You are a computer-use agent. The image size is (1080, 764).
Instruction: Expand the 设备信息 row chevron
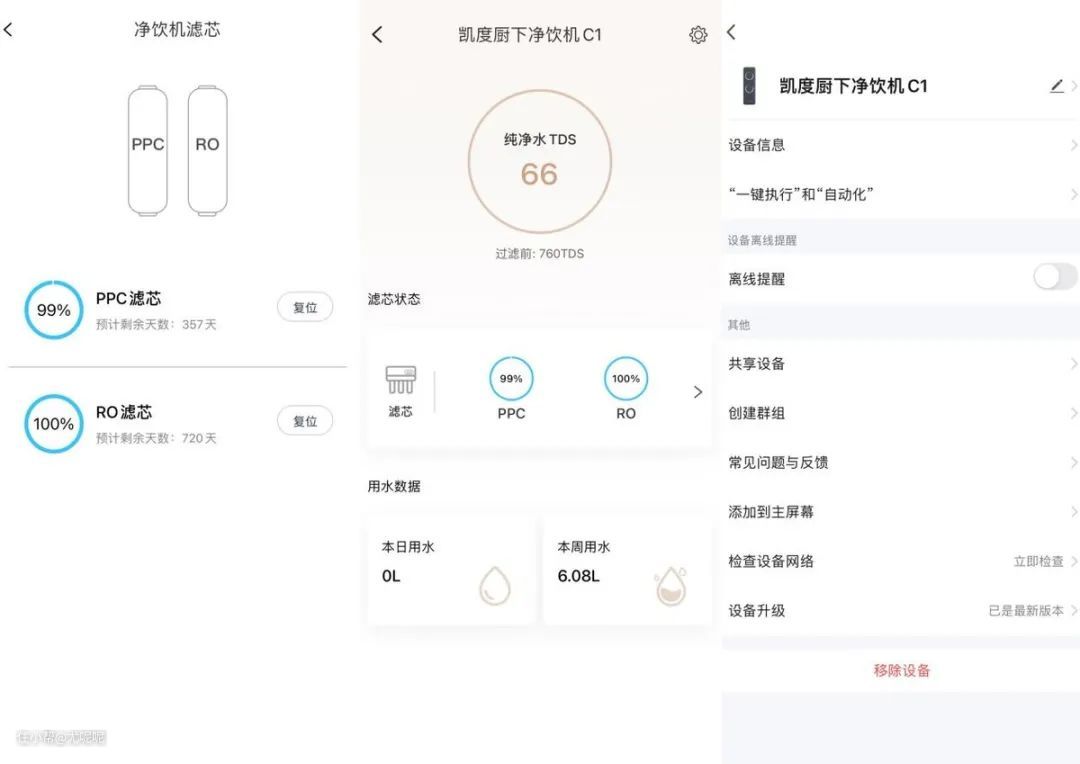(x=1074, y=145)
